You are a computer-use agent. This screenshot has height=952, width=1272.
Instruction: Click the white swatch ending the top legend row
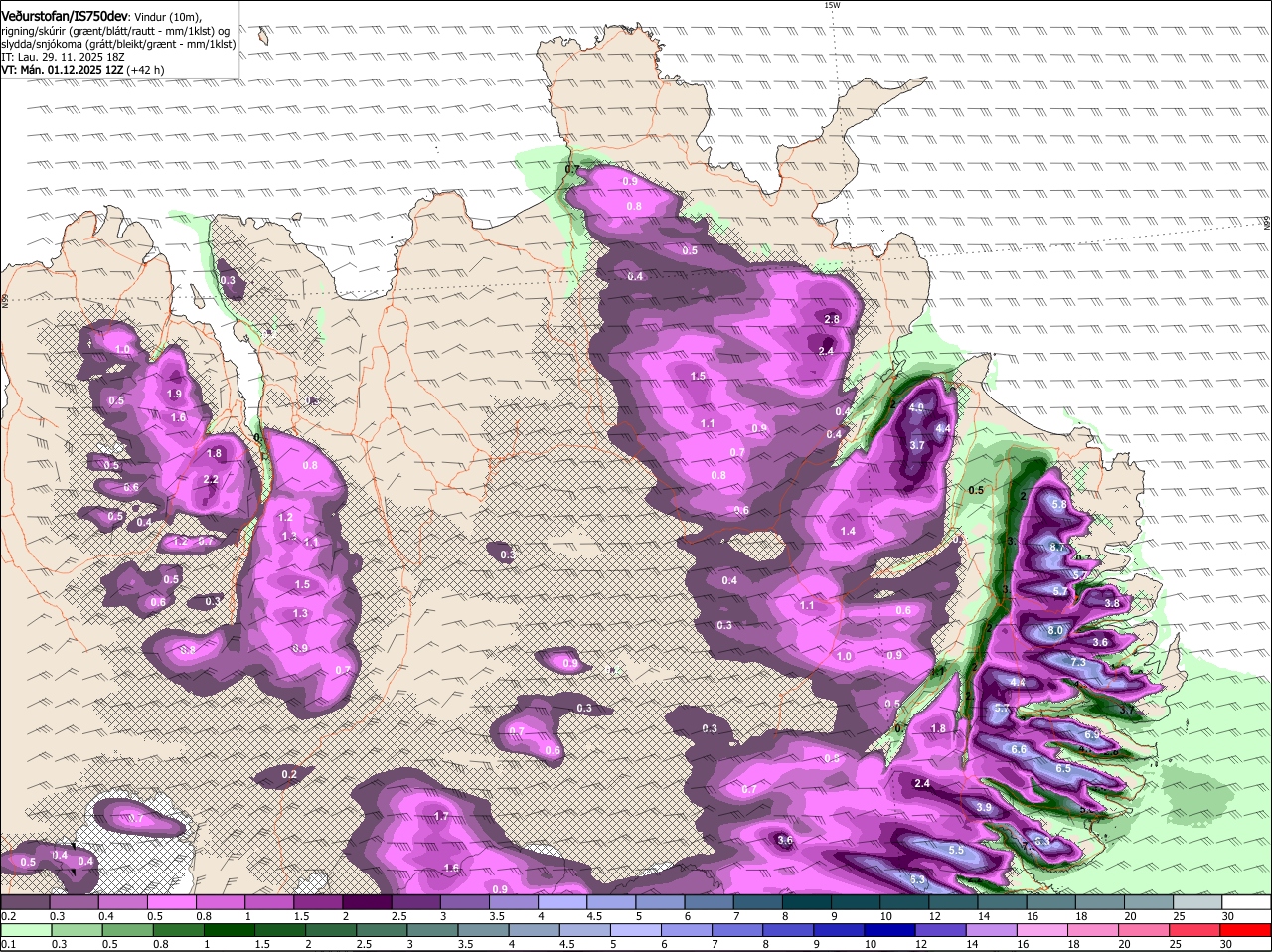coord(1247,902)
